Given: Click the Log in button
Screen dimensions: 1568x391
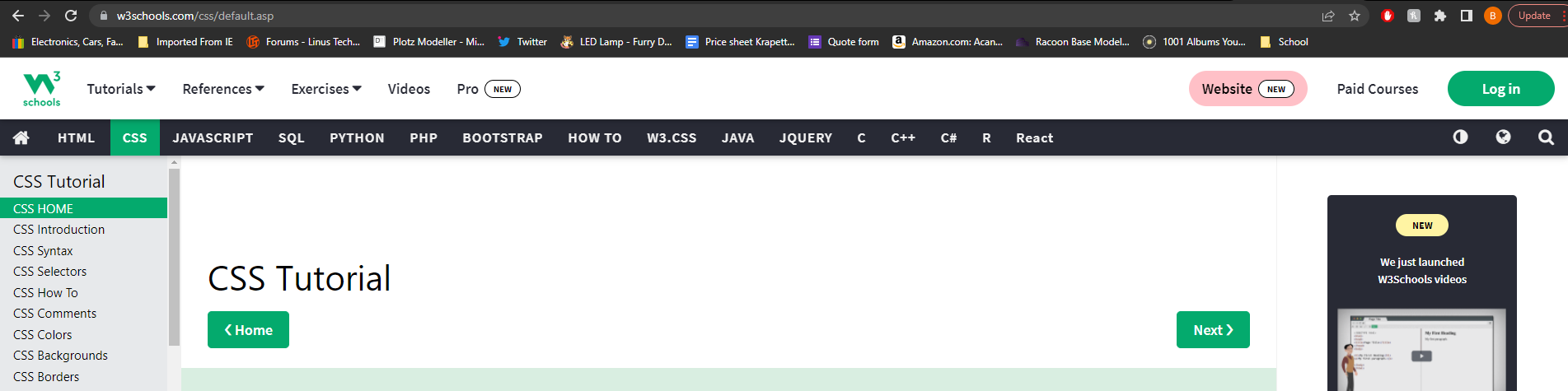Looking at the screenshot, I should tap(1500, 89).
